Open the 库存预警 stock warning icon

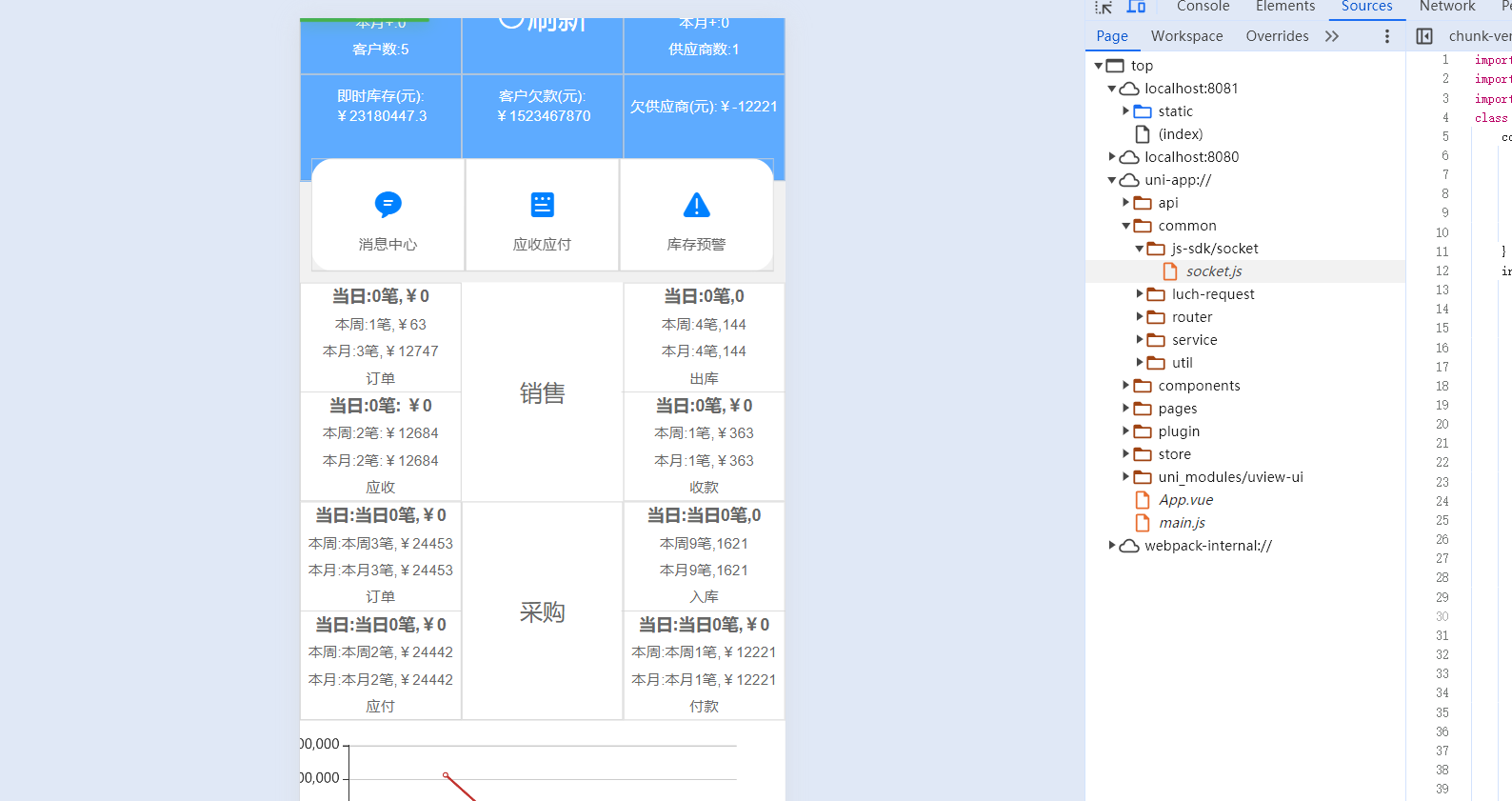(x=696, y=205)
